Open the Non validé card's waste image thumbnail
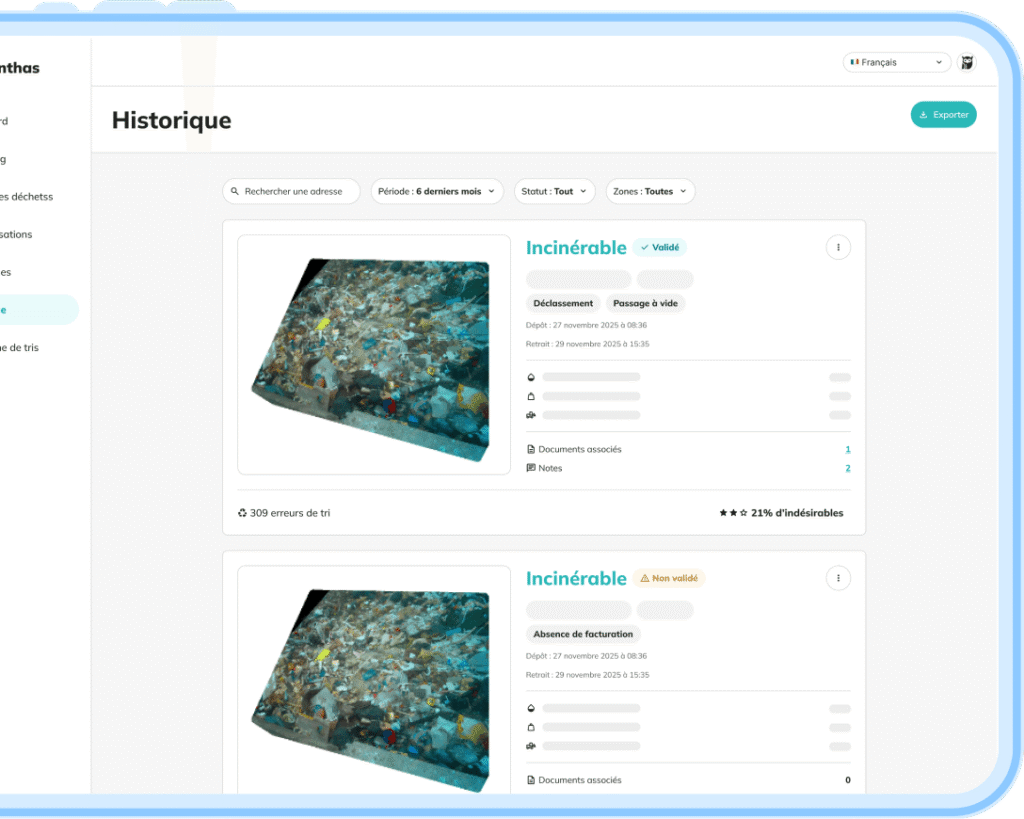This screenshot has width=1024, height=819. coord(374,682)
